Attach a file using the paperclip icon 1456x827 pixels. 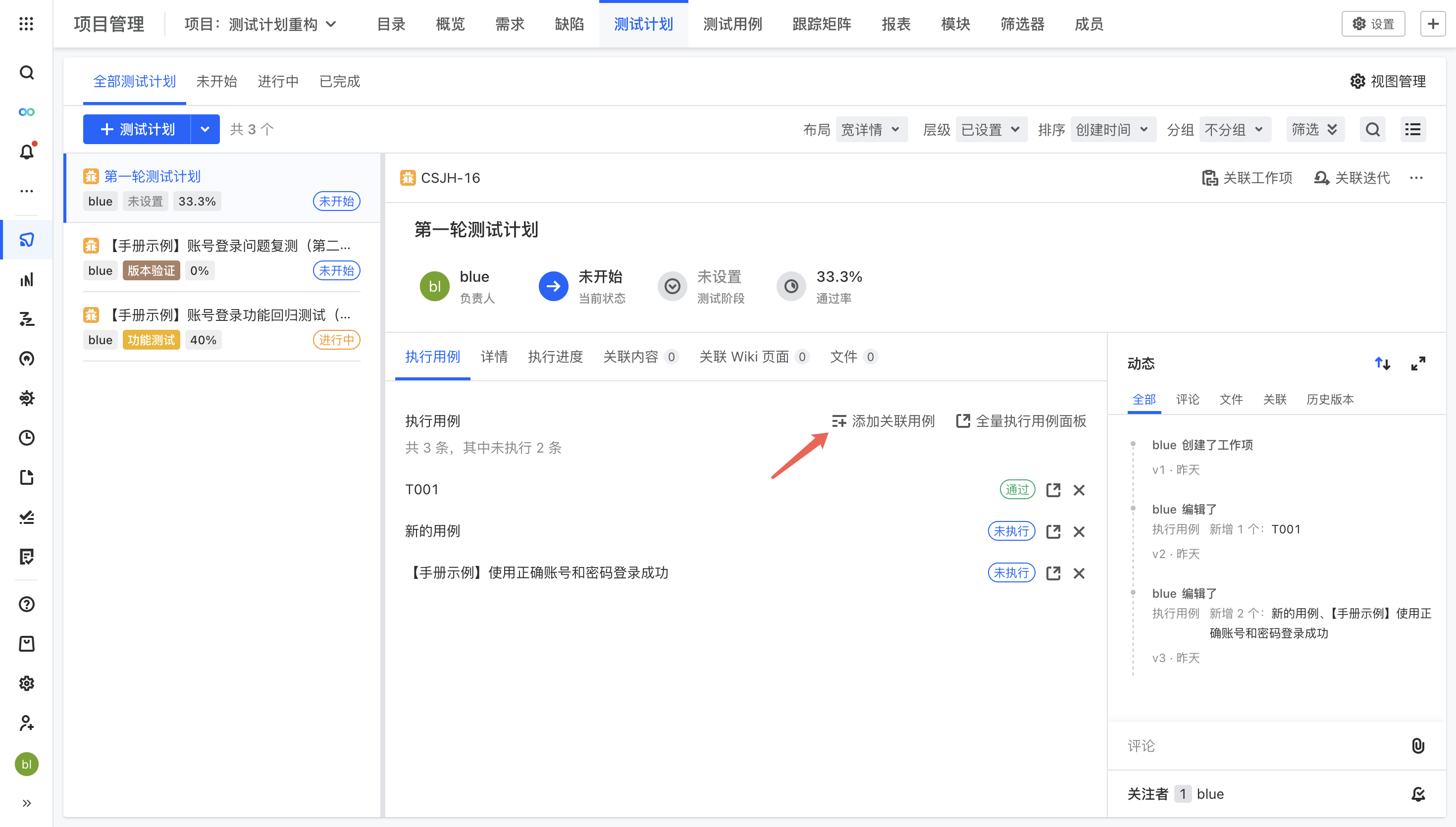pos(1418,746)
